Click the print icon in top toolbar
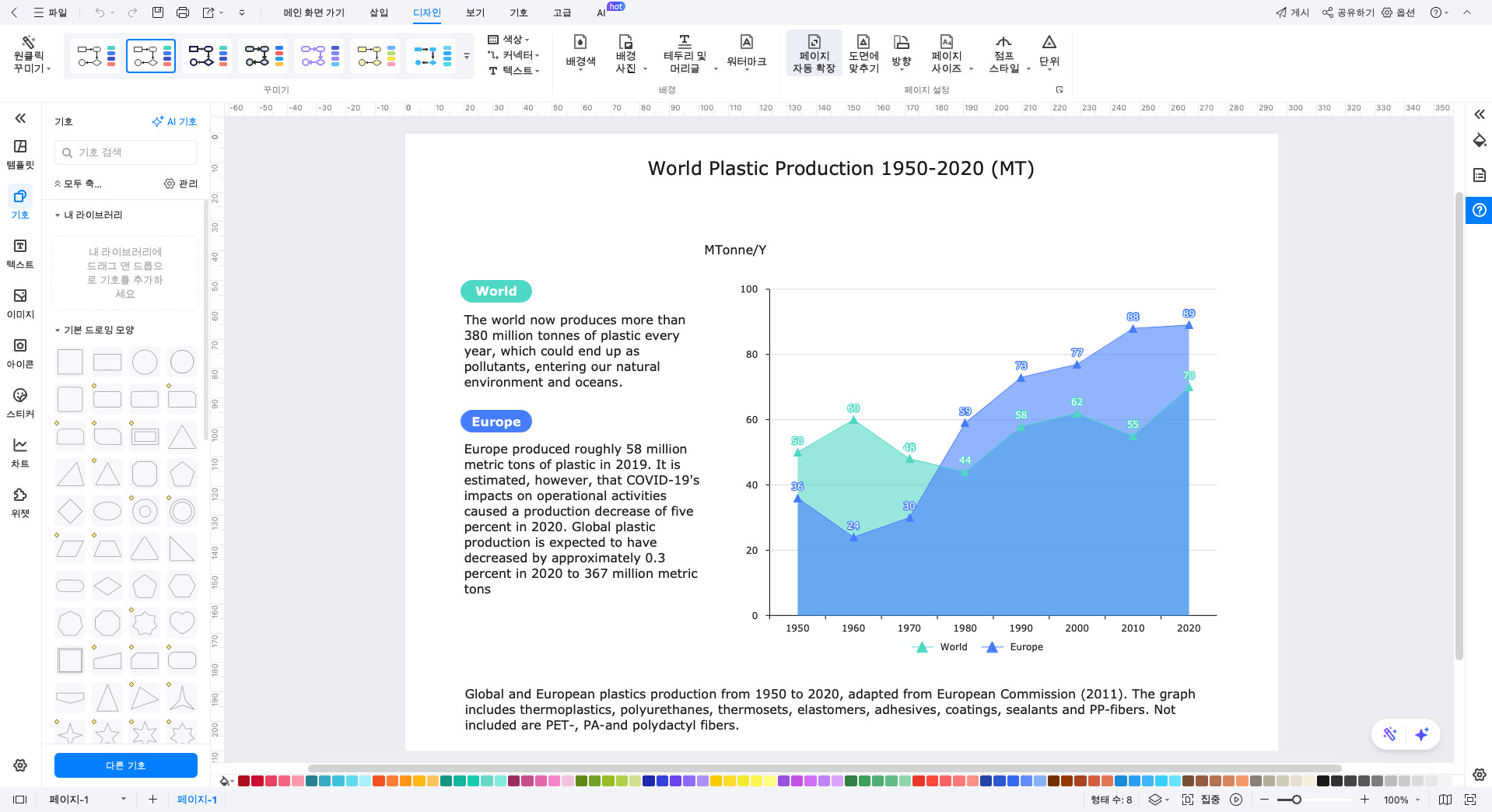Viewport: 1492px width, 812px height. click(x=183, y=12)
